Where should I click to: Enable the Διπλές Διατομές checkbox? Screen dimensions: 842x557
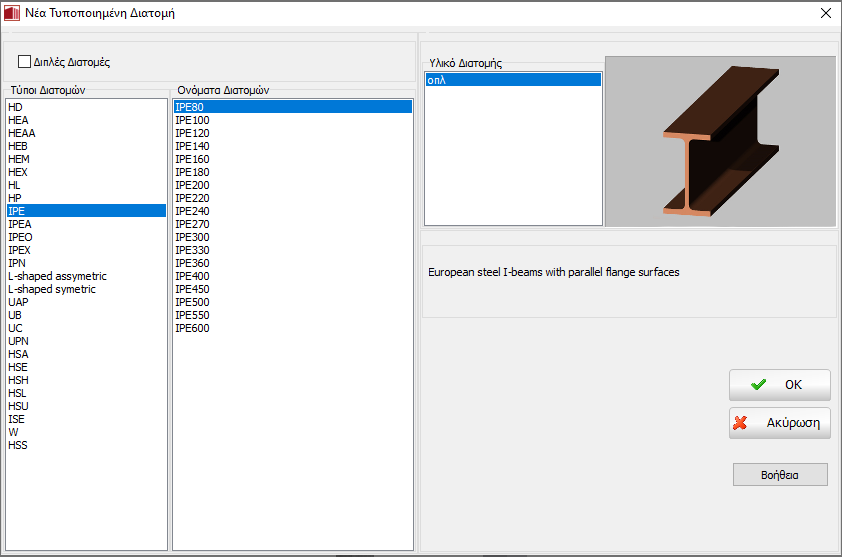click(x=25, y=62)
